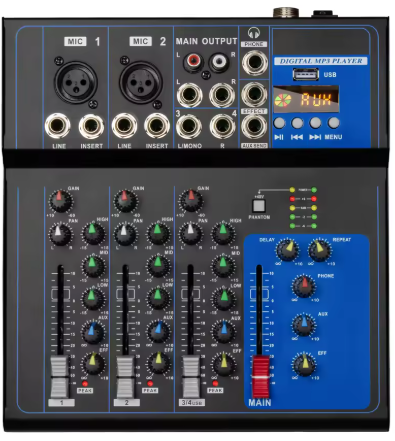Screen dimensions: 395x441
Task: Click the MIC 2 XLR input socket
Action: [x=141, y=82]
